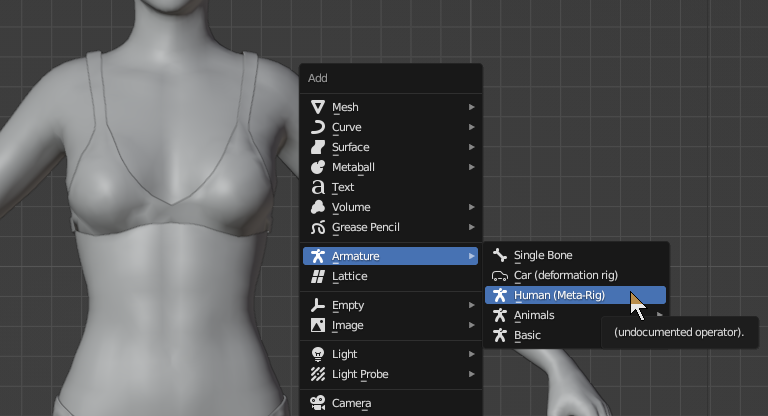Click the Volume cloud icon
The image size is (768, 416).
click(318, 207)
